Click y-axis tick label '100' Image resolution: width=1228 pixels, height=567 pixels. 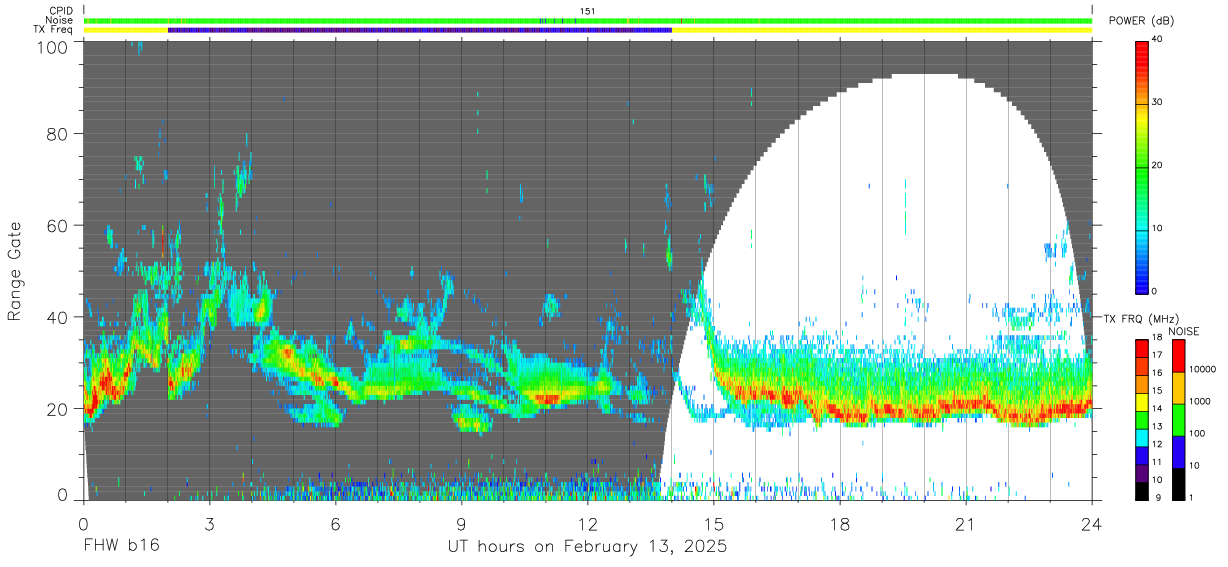[54, 46]
